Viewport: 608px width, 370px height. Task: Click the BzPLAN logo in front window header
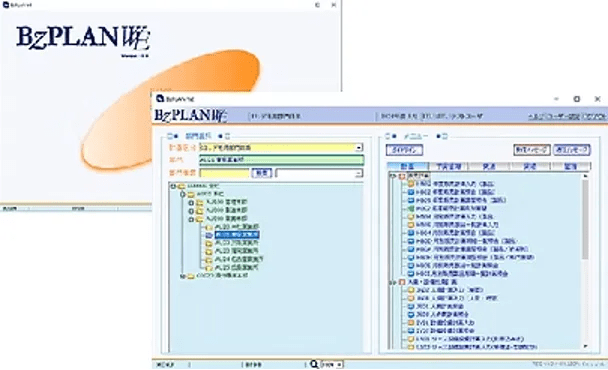coord(190,115)
